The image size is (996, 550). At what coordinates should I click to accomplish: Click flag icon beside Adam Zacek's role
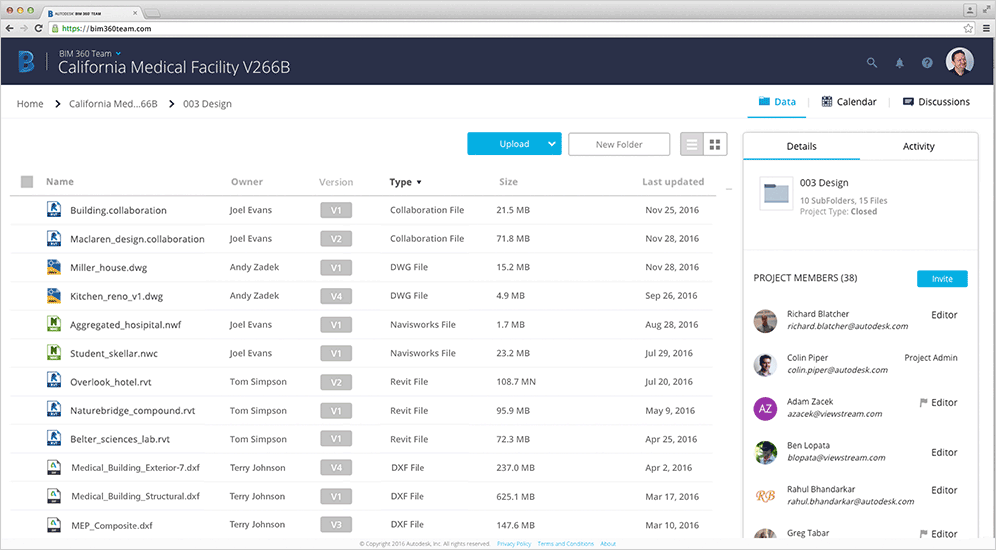[923, 402]
